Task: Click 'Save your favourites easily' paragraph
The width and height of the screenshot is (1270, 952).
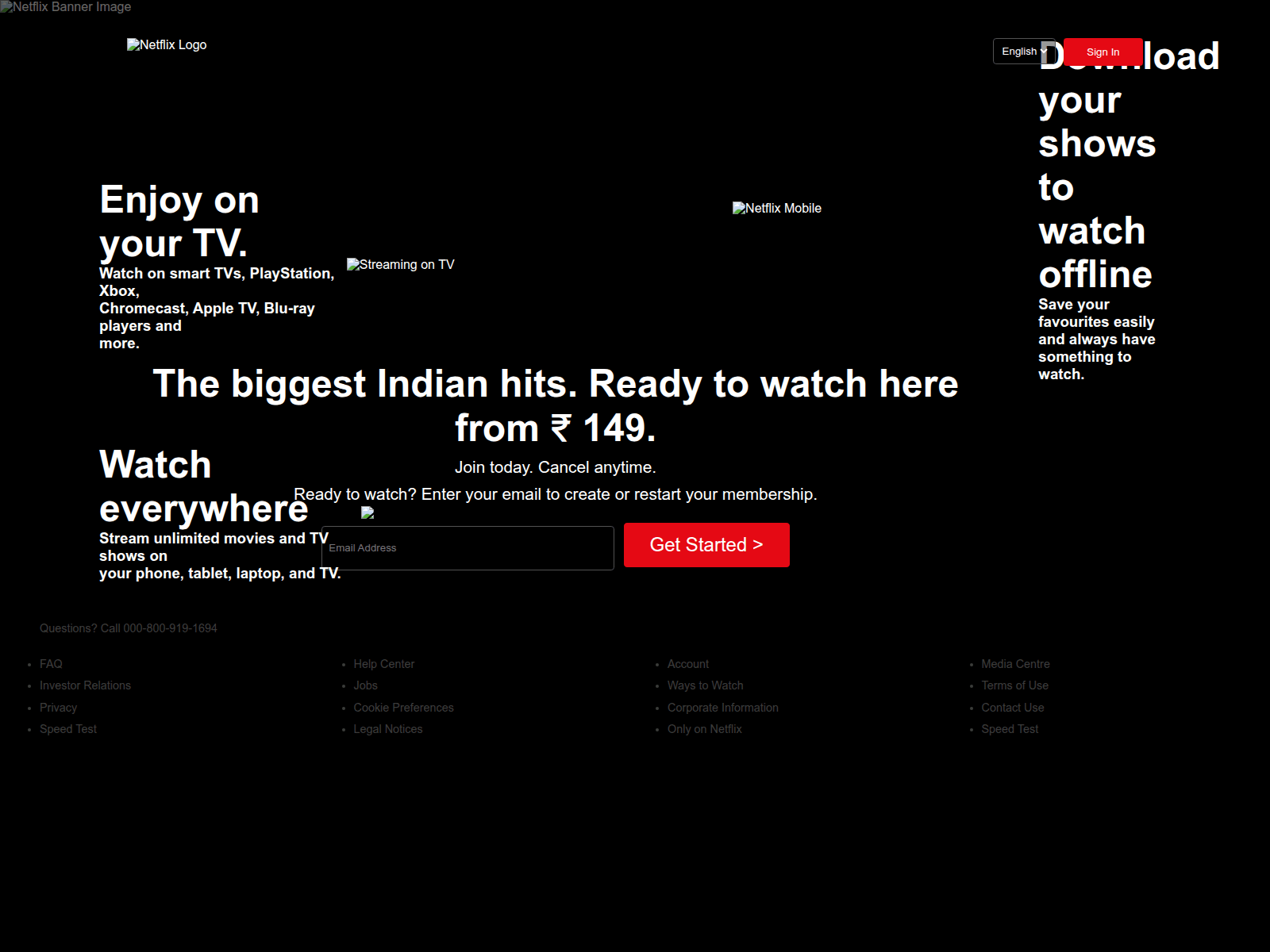Action: (x=1097, y=340)
